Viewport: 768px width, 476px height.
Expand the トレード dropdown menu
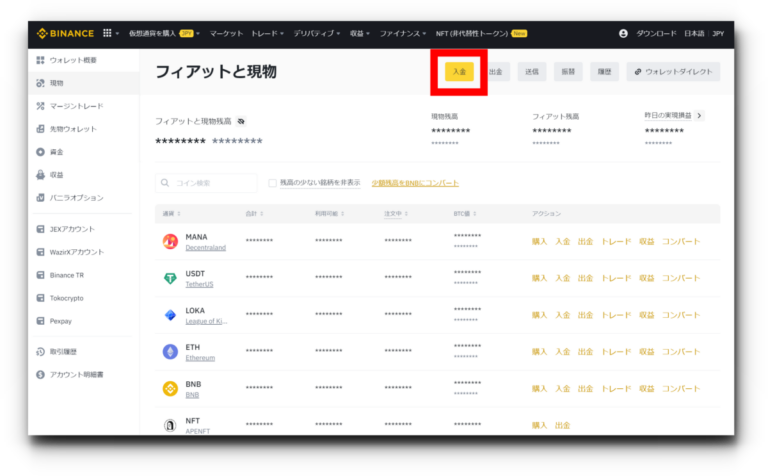tap(267, 33)
